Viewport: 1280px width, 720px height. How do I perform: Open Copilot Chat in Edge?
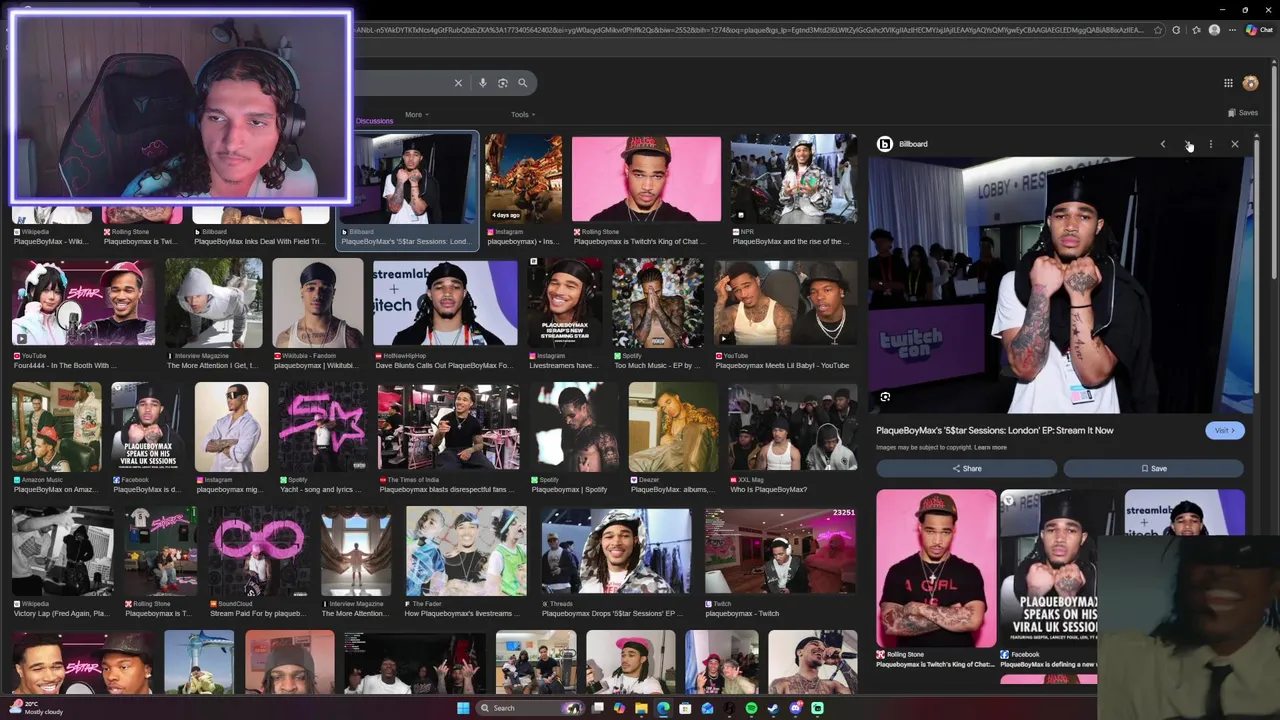1258,30
